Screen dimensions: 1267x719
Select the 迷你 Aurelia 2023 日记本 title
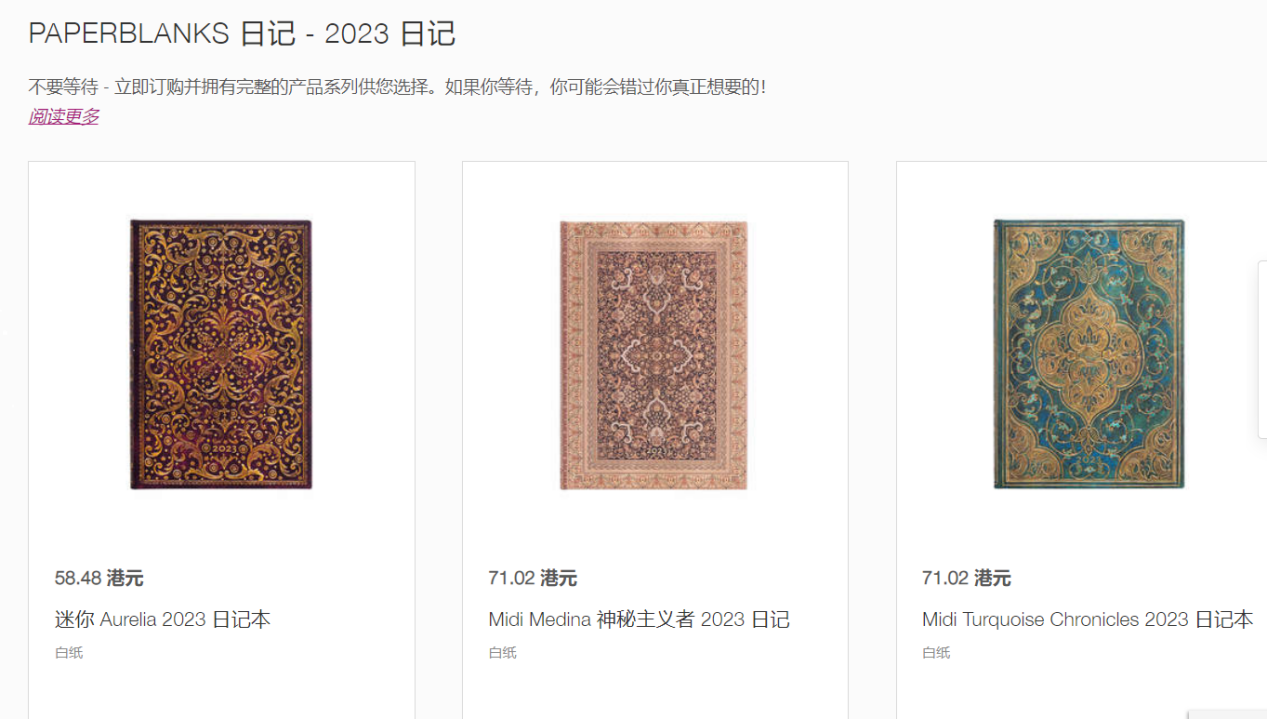(163, 620)
